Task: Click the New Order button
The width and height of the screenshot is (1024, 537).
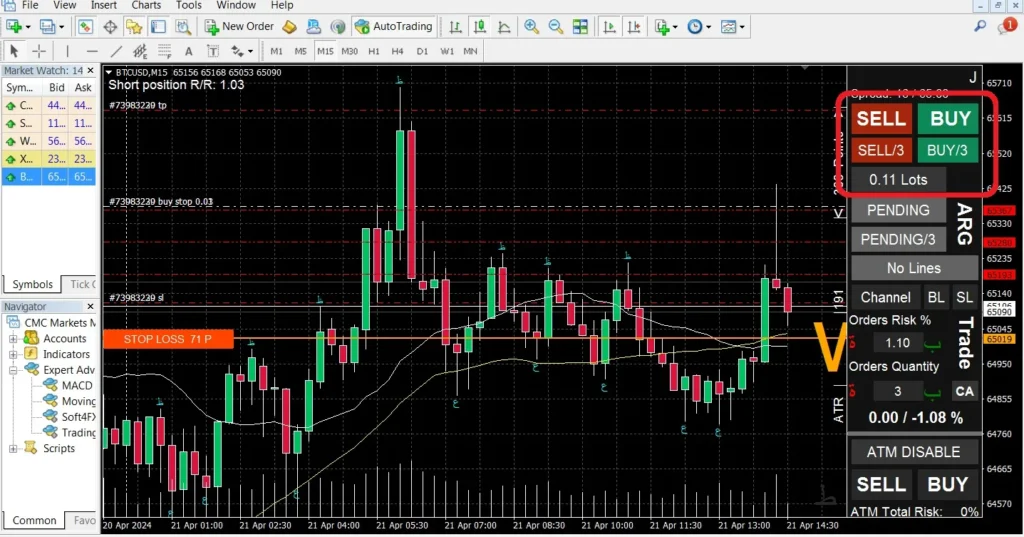Action: pos(239,27)
